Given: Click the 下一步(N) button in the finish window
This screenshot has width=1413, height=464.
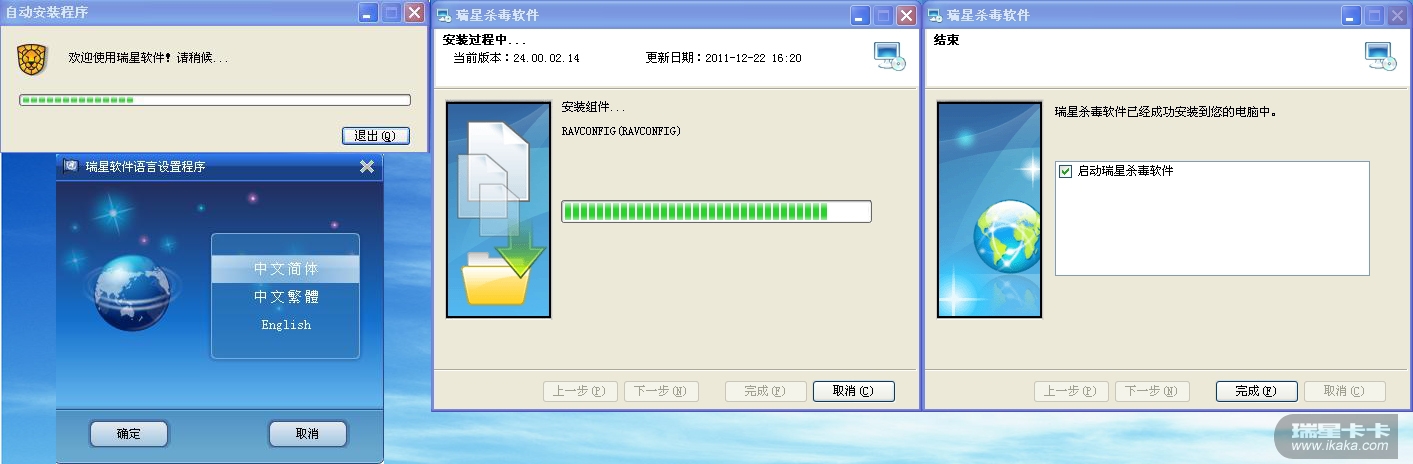Looking at the screenshot, I should (x=1152, y=391).
